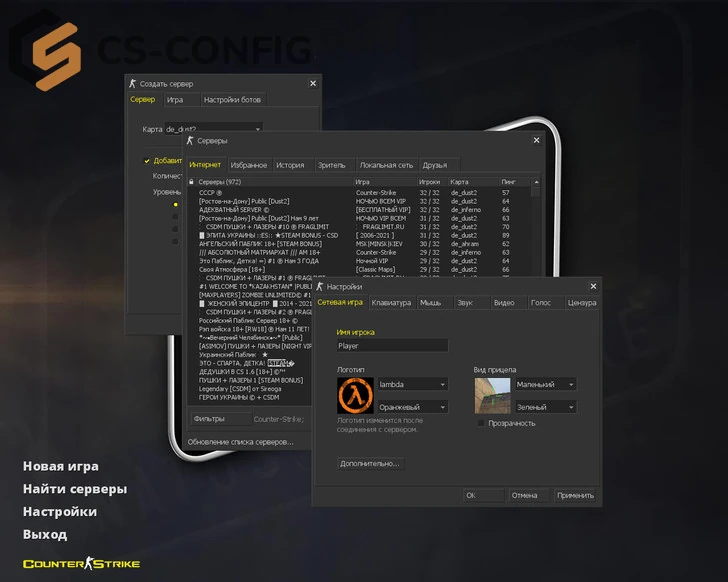The height and width of the screenshot is (582, 728).
Task: Enable the Прозрачность checkbox
Action: click(481, 423)
